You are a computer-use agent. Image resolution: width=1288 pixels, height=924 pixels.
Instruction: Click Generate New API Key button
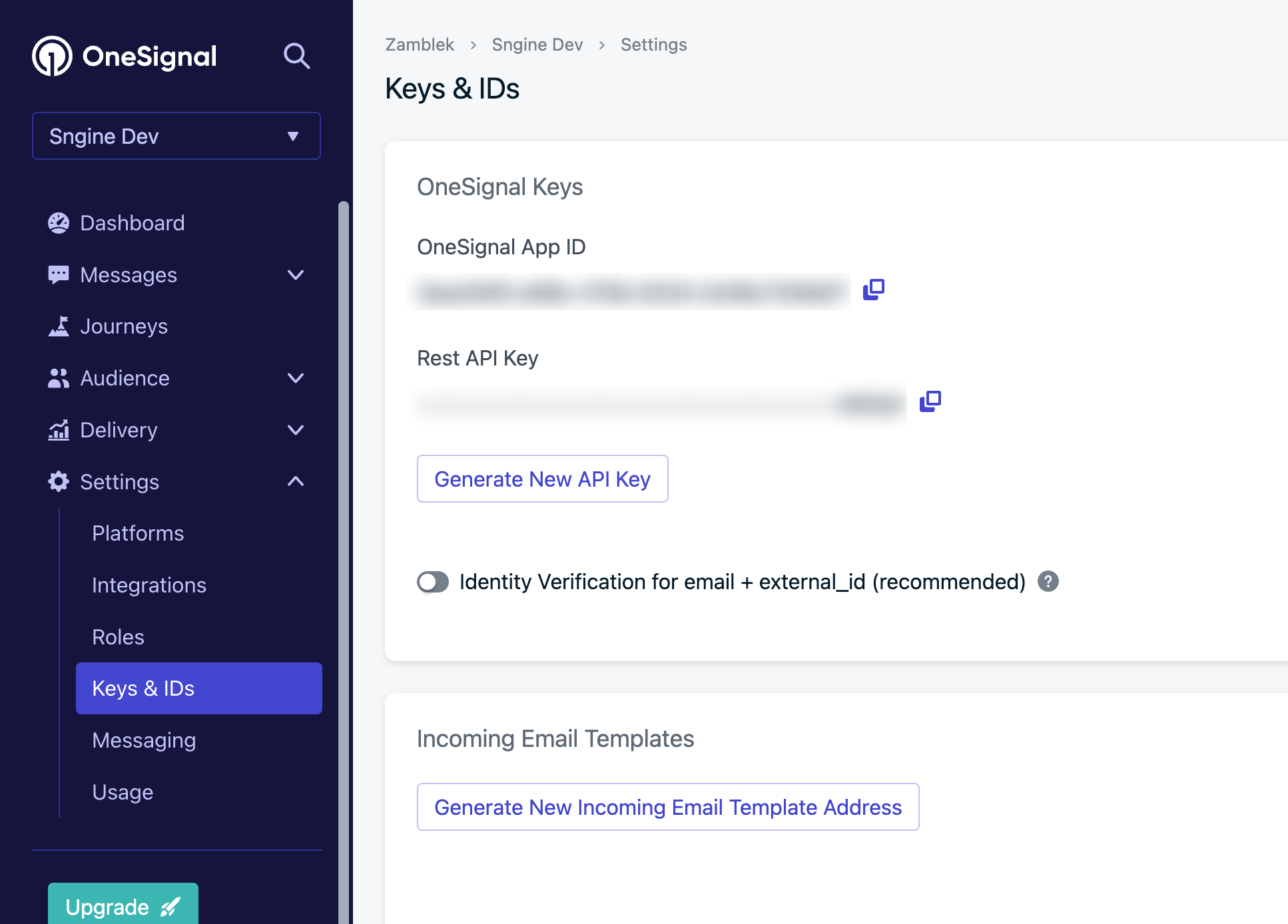(542, 479)
